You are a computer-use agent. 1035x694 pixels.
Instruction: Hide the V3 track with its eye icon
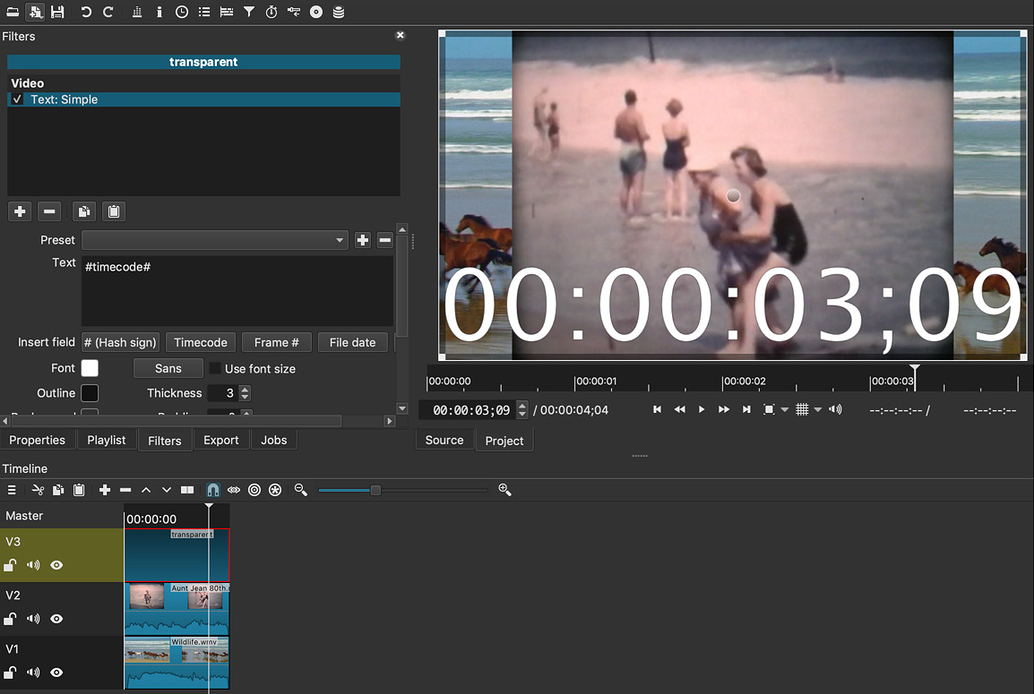pos(57,565)
